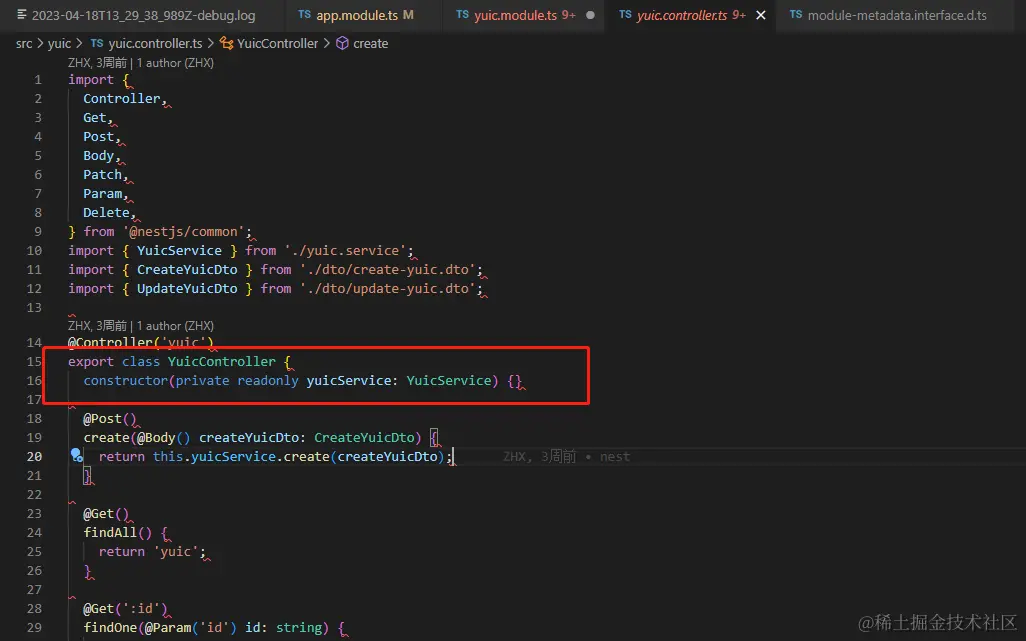Click 'constructor' keyword on line 16

(126, 380)
